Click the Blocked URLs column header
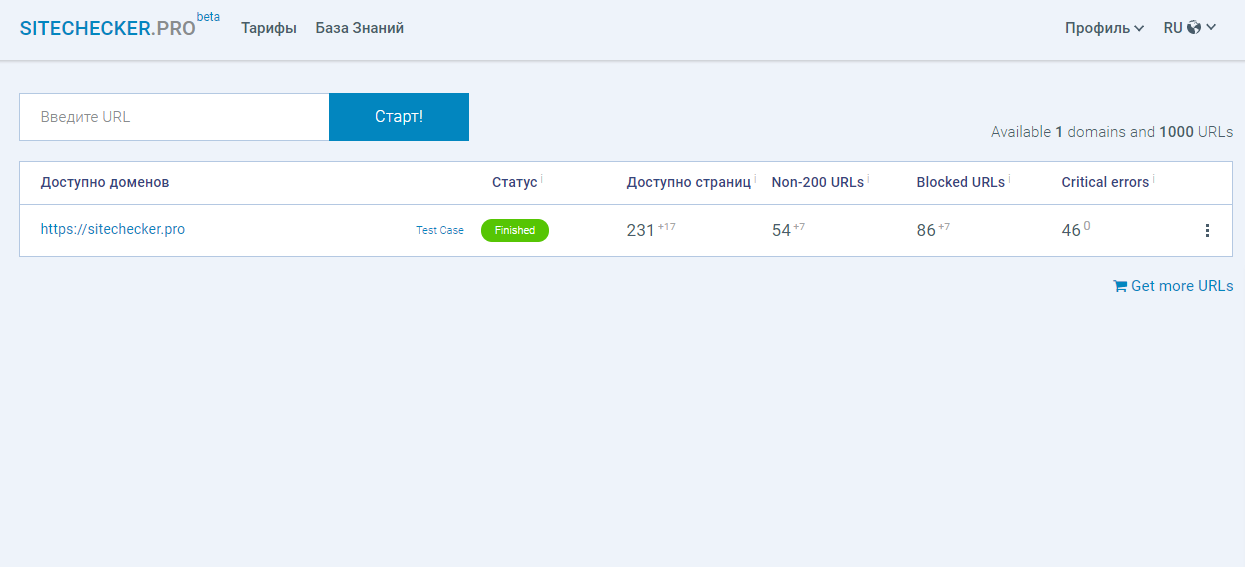This screenshot has width=1245, height=567. pyautogui.click(x=961, y=182)
